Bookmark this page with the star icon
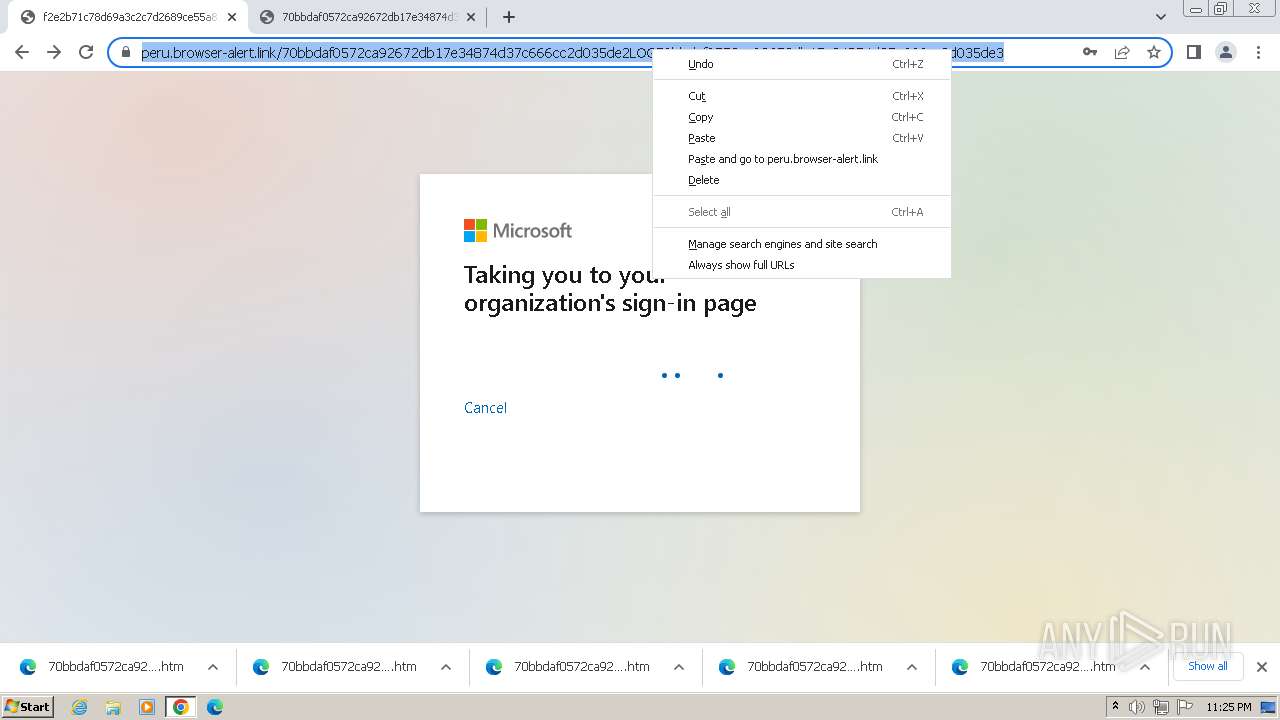Image resolution: width=1280 pixels, height=720 pixels. pyautogui.click(x=1154, y=53)
